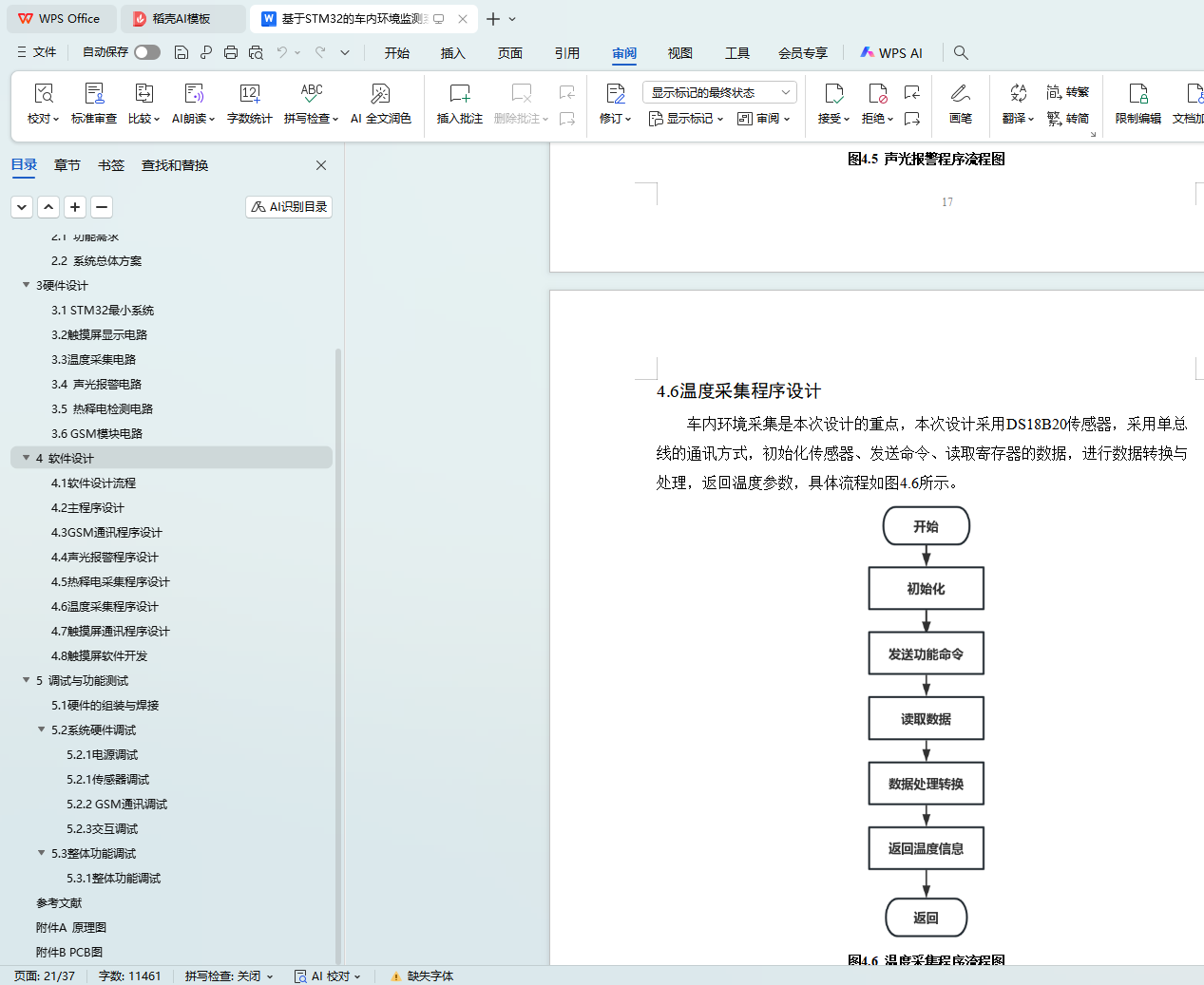Open the 拼写检查 status bar dropdown
Viewport: 1204px width, 985px height.
coord(229,976)
